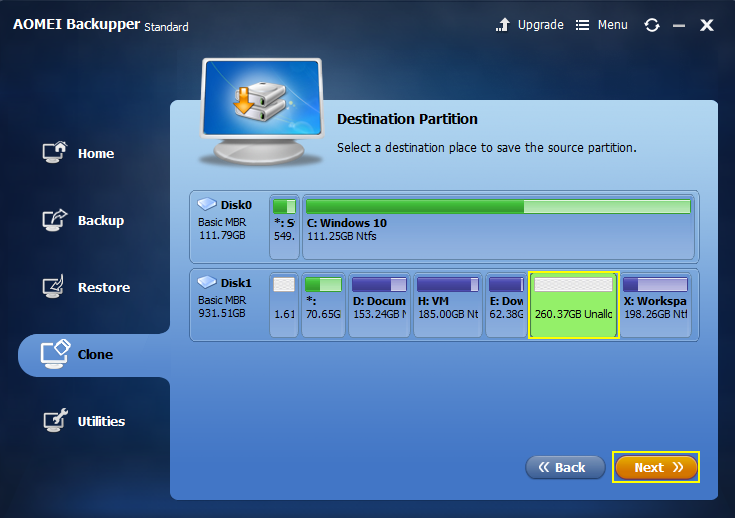This screenshot has height=518, width=735.
Task: Click the Destination Partition heading
Action: pyautogui.click(x=407, y=119)
